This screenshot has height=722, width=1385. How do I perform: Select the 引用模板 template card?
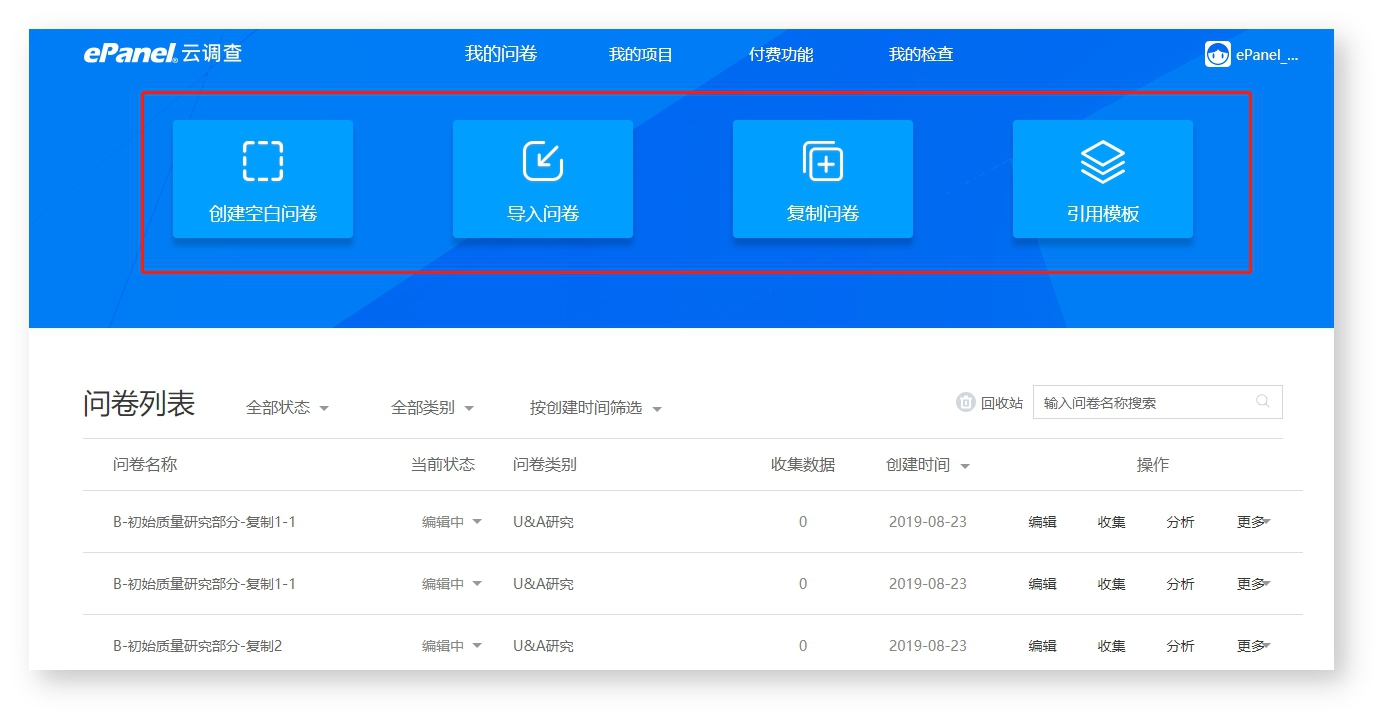(1103, 179)
